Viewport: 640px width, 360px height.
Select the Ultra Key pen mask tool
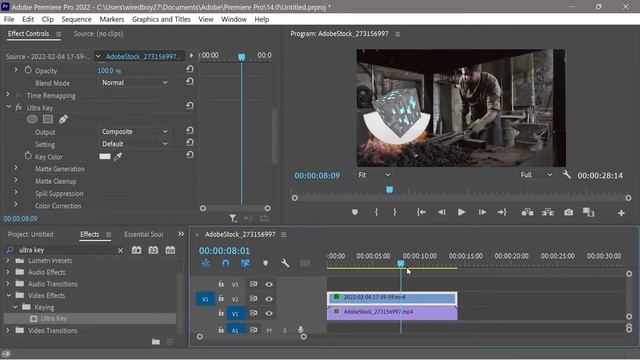pyautogui.click(x=63, y=119)
